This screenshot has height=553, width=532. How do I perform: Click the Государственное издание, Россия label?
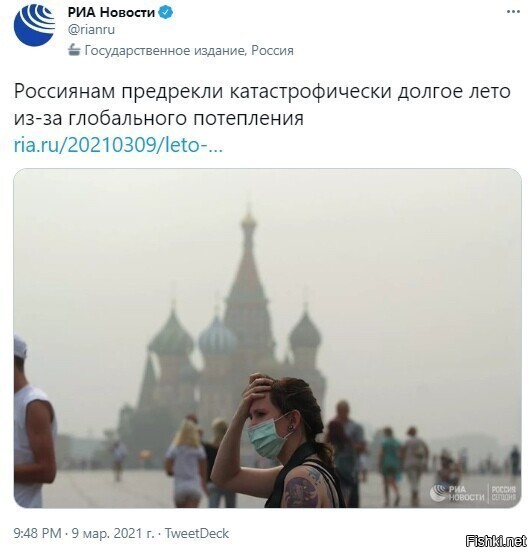(189, 50)
